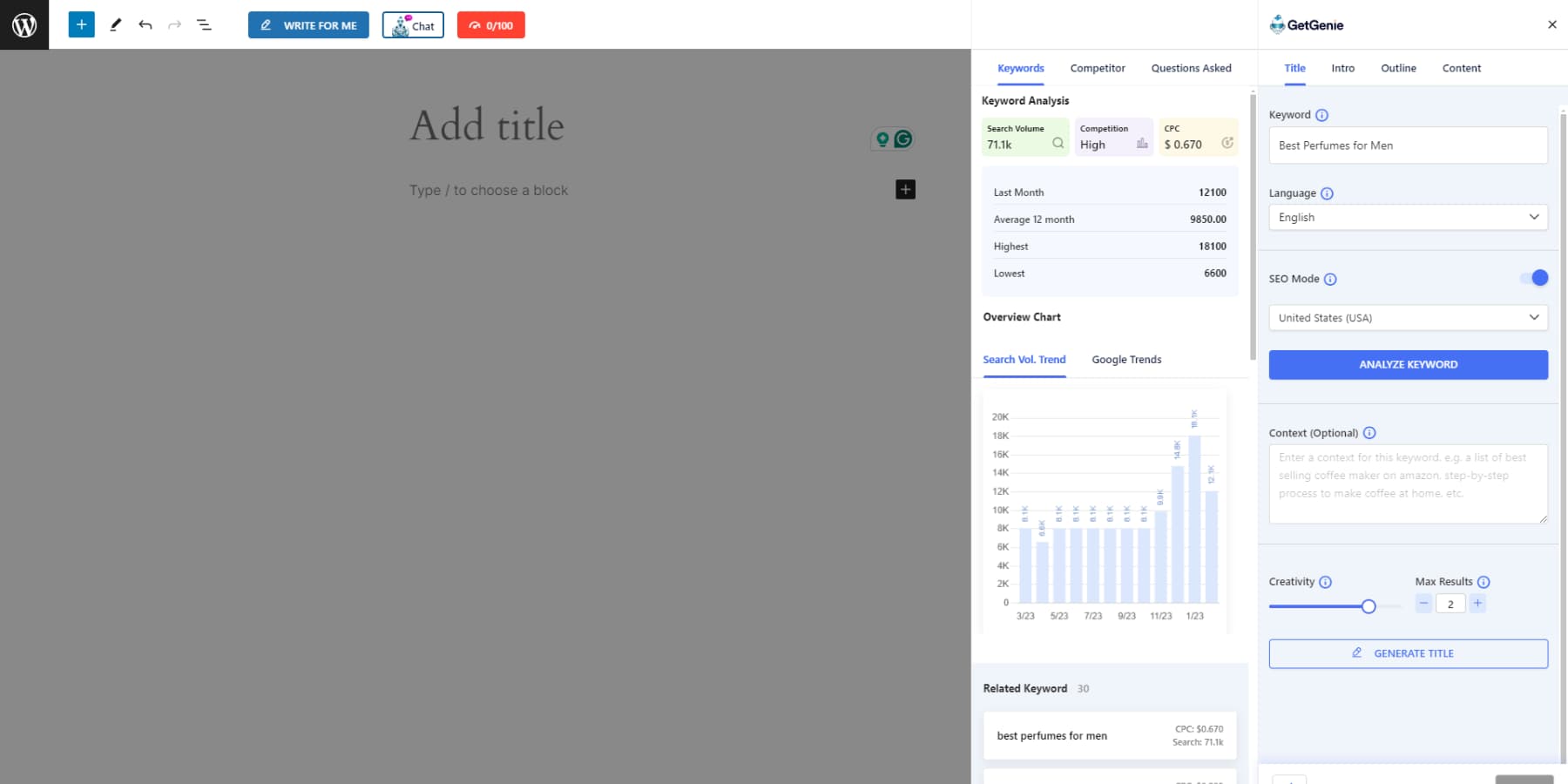Image resolution: width=1568 pixels, height=784 pixels.
Task: Open the Grammarly icon in the editor
Action: (x=903, y=138)
